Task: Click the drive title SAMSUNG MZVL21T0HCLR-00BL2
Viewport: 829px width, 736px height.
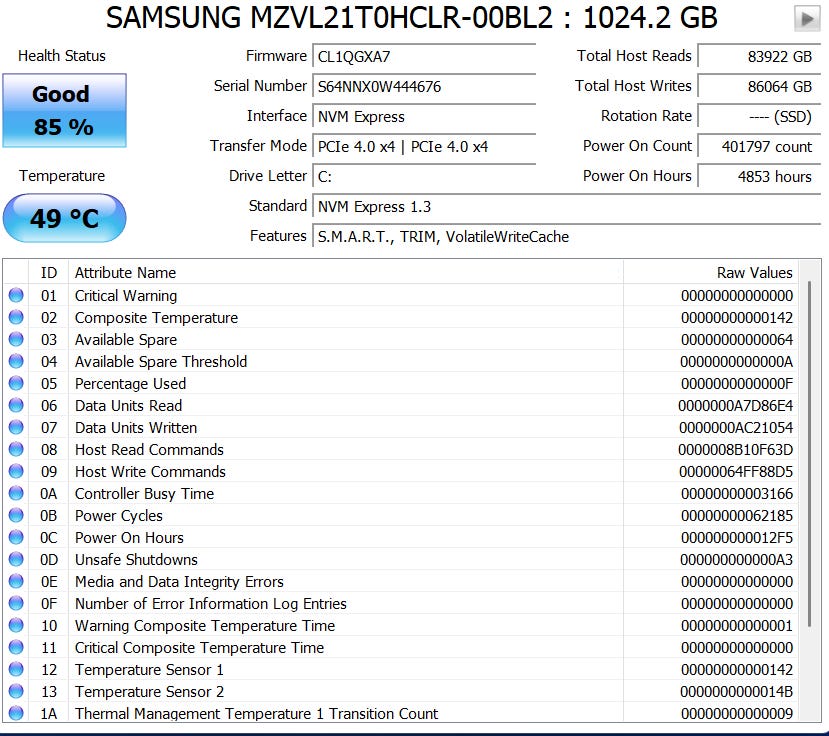Action: coord(329,17)
